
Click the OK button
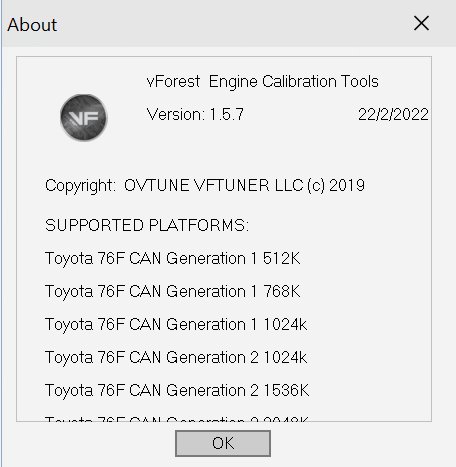(x=223, y=443)
